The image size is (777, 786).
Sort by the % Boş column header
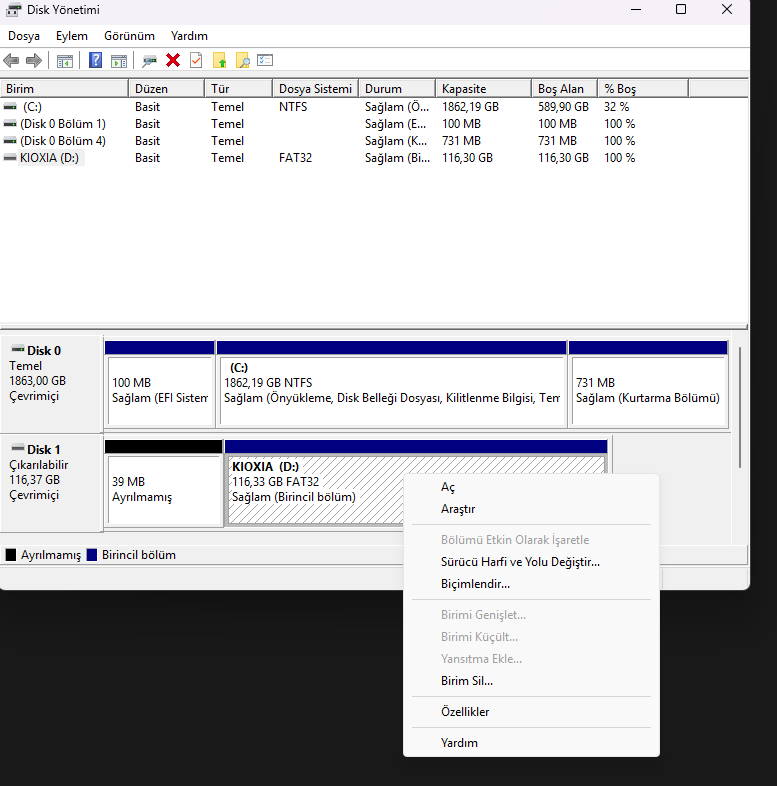point(644,89)
